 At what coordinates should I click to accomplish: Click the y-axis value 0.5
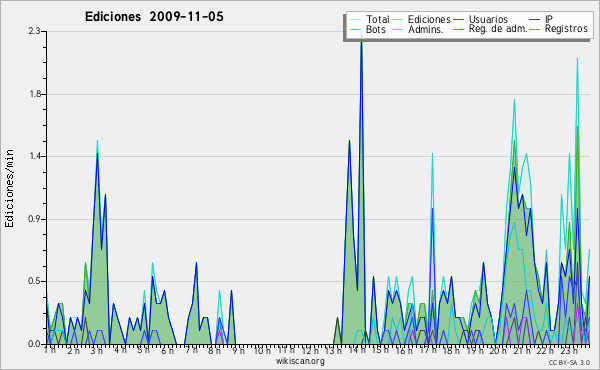point(34,281)
